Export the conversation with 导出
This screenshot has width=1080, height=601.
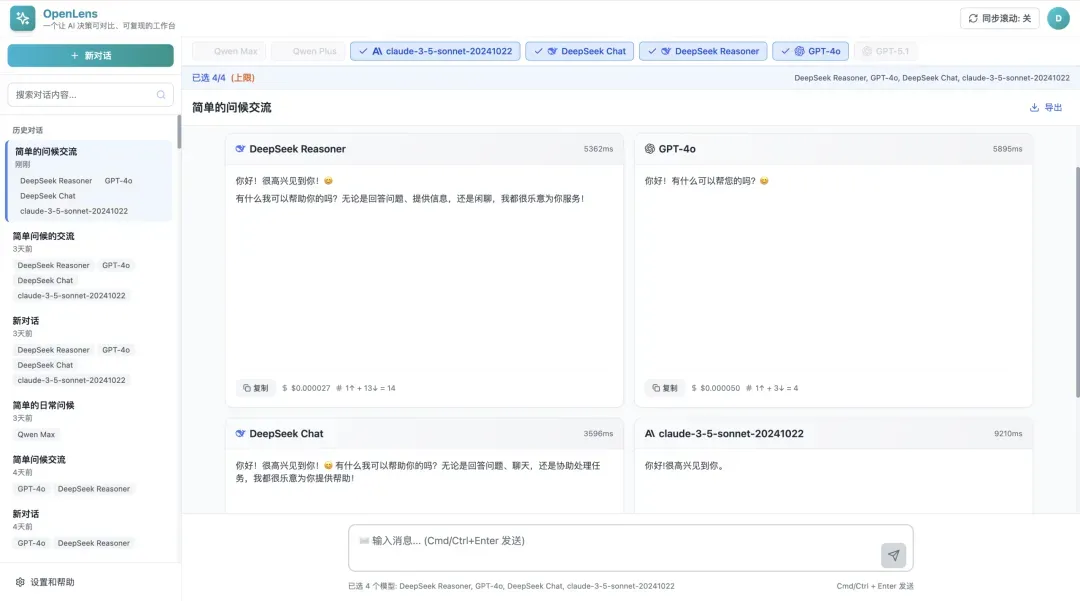pyautogui.click(x=1046, y=107)
